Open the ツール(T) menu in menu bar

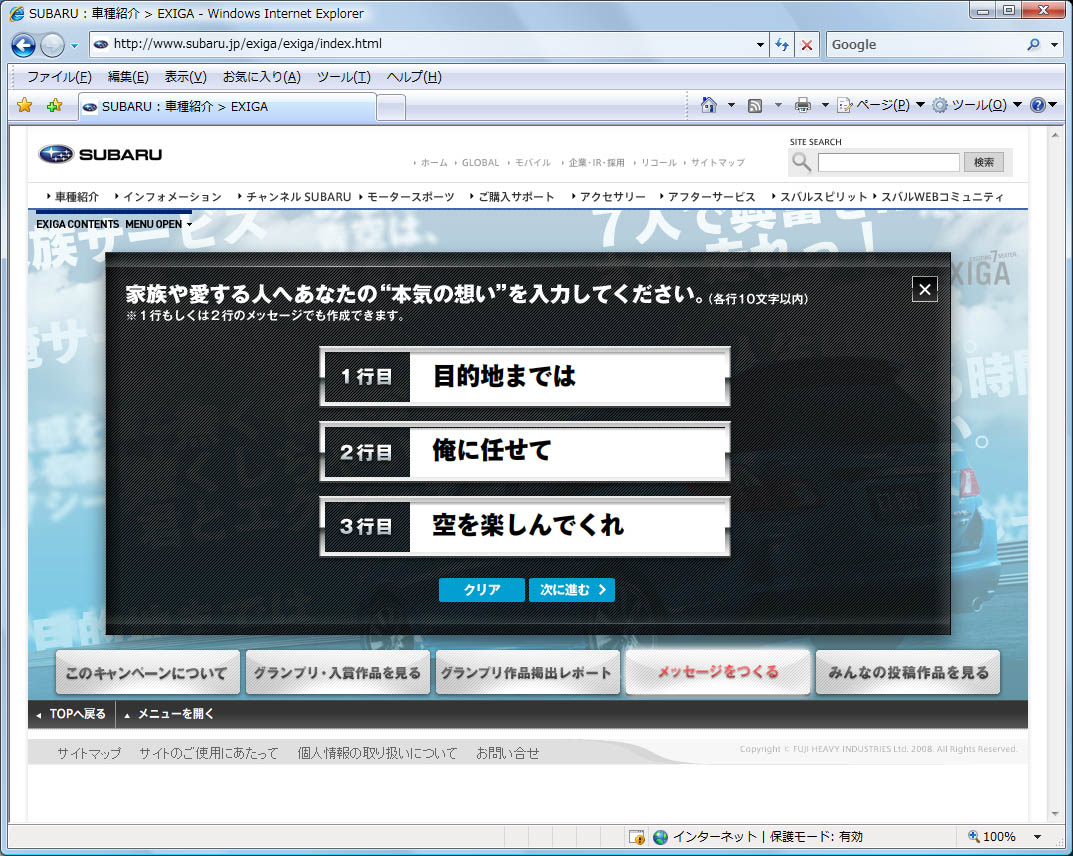(x=344, y=77)
